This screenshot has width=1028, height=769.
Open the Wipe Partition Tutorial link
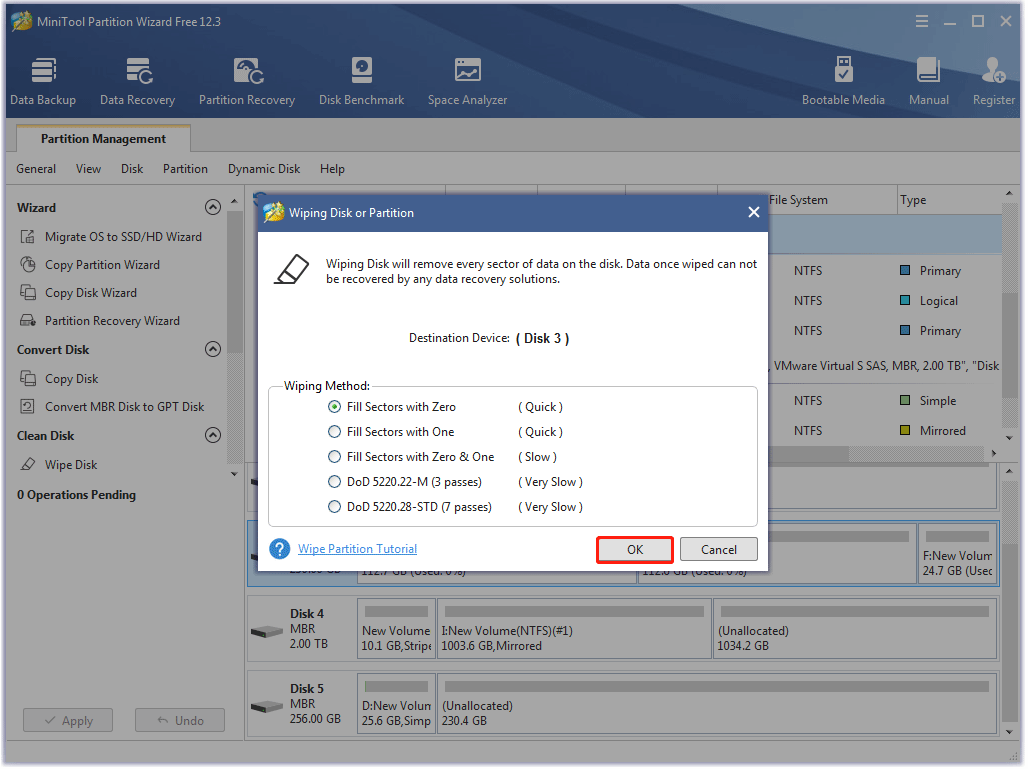[357, 548]
